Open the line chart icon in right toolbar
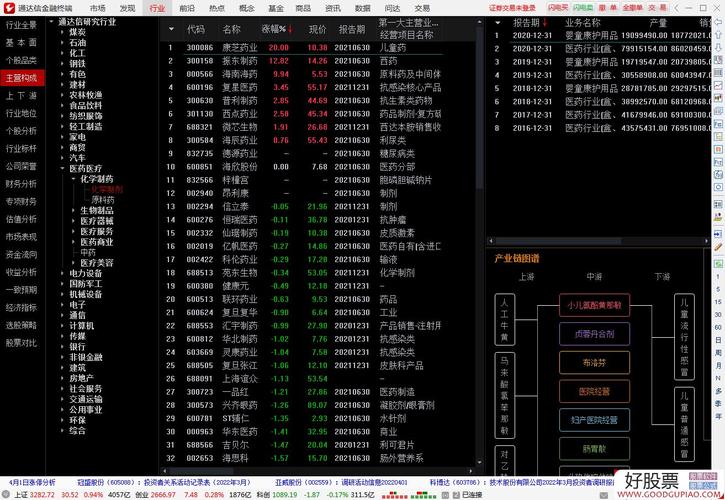This screenshot has width=725, height=500. point(718,86)
